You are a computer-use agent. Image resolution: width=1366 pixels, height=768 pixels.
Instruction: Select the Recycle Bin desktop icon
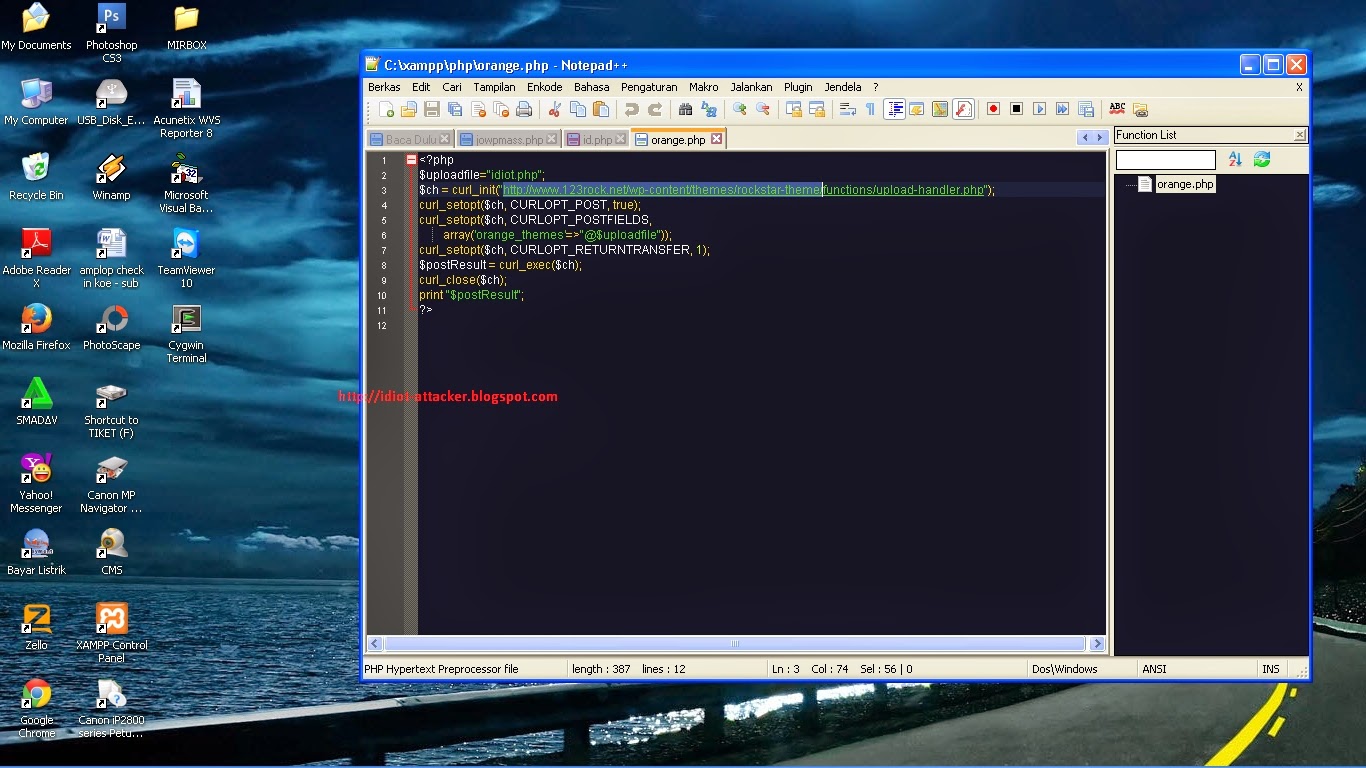point(36,177)
